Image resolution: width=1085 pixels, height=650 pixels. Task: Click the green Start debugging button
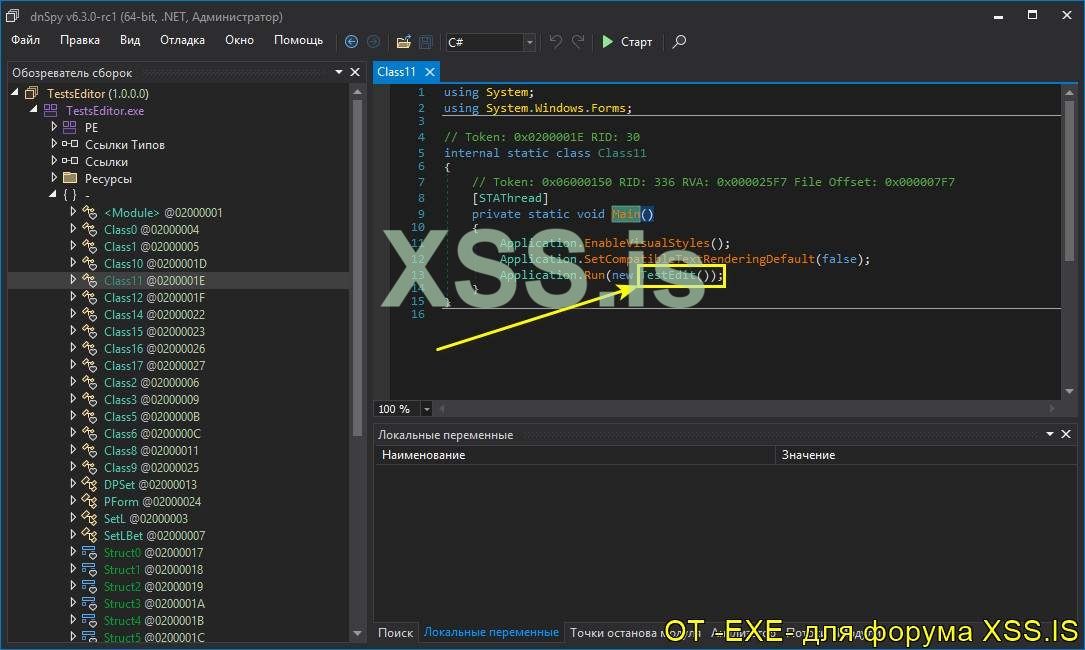click(626, 42)
